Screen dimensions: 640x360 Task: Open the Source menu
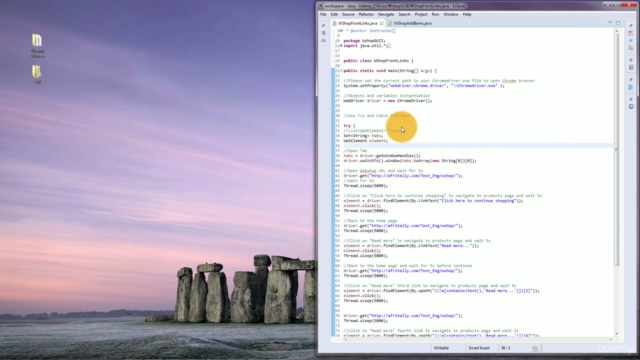click(x=348, y=14)
